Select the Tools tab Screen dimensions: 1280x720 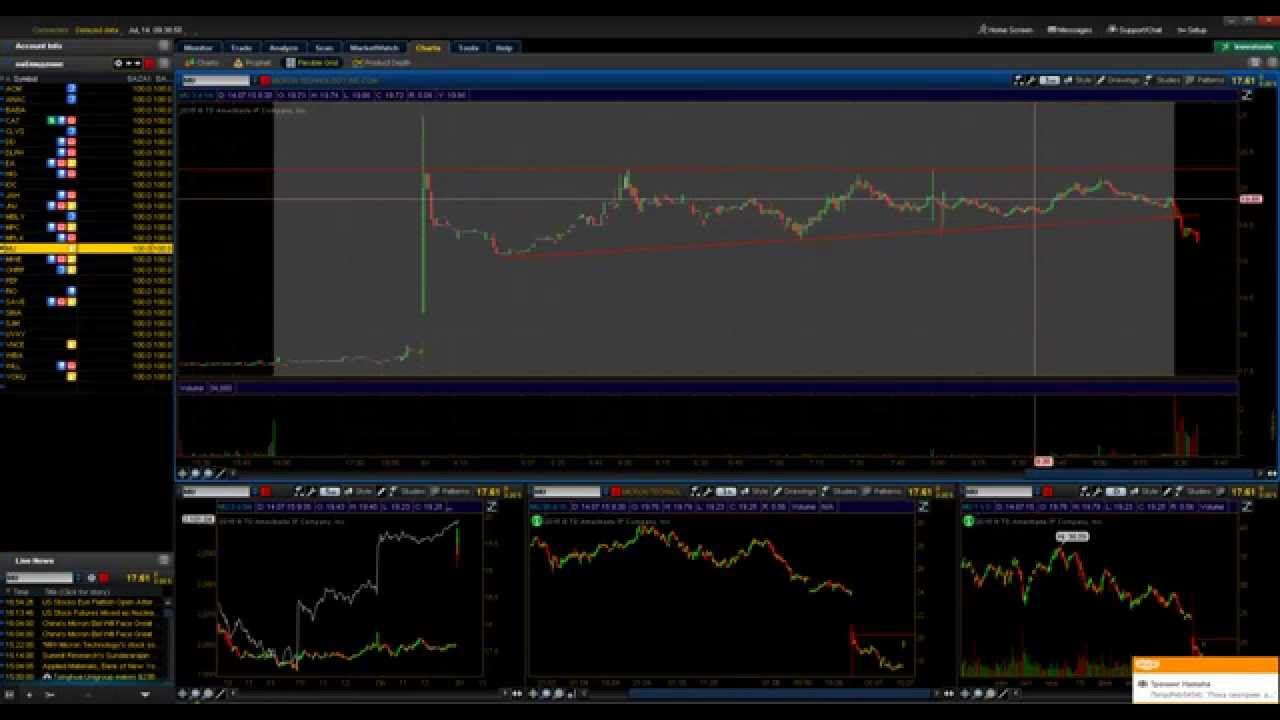click(468, 47)
